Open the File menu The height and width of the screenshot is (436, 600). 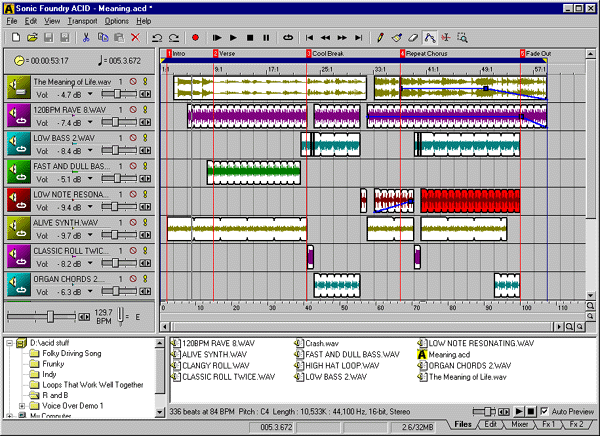tap(12, 21)
